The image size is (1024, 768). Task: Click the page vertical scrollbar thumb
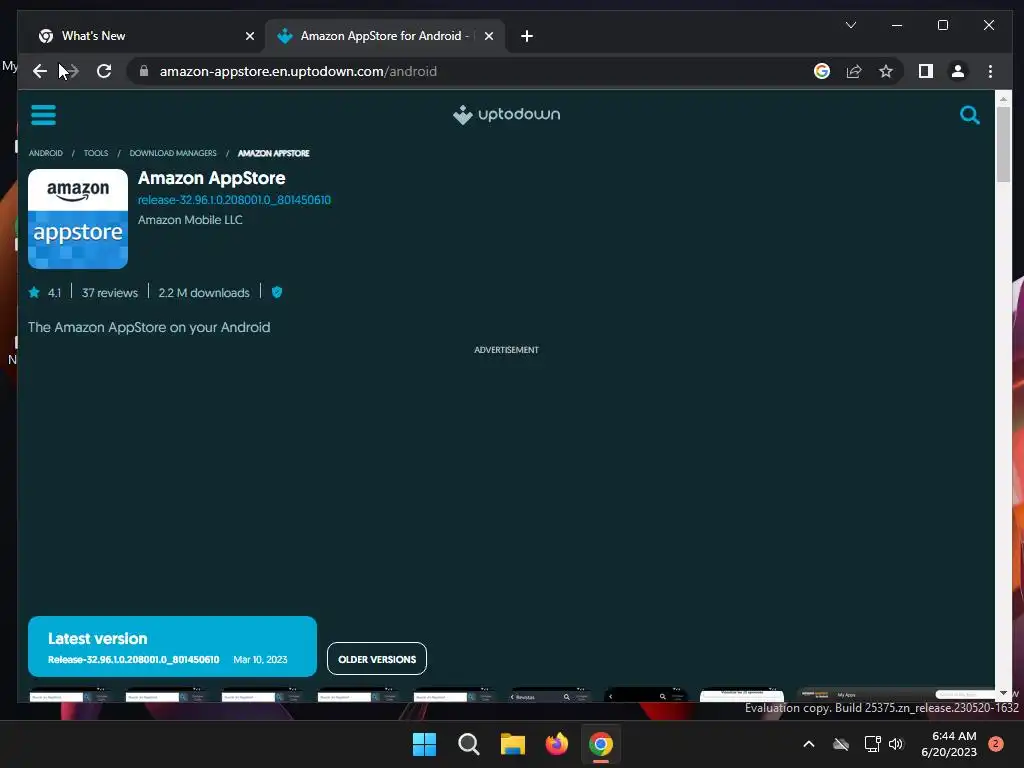pyautogui.click(x=1003, y=144)
